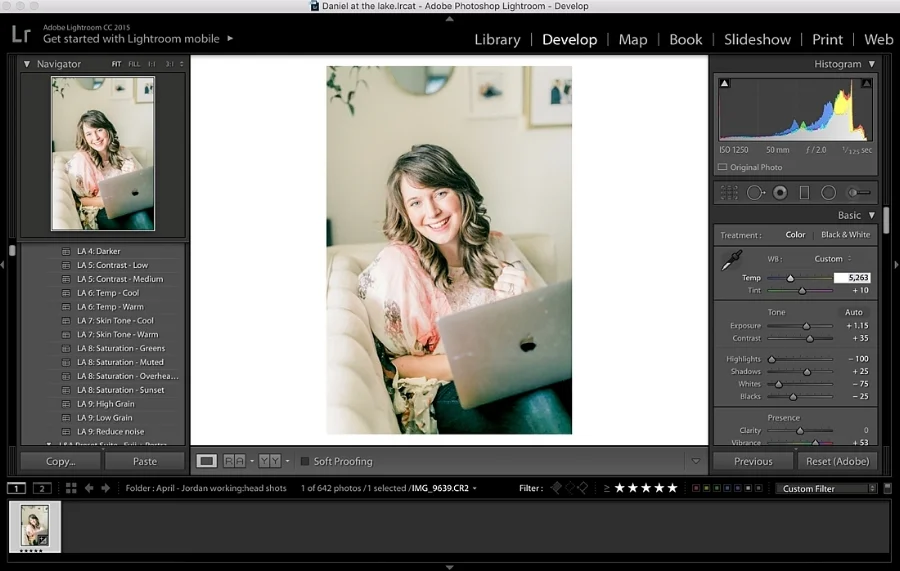Enable the Soft Proofing checkbox
This screenshot has width=900, height=571.
click(305, 461)
